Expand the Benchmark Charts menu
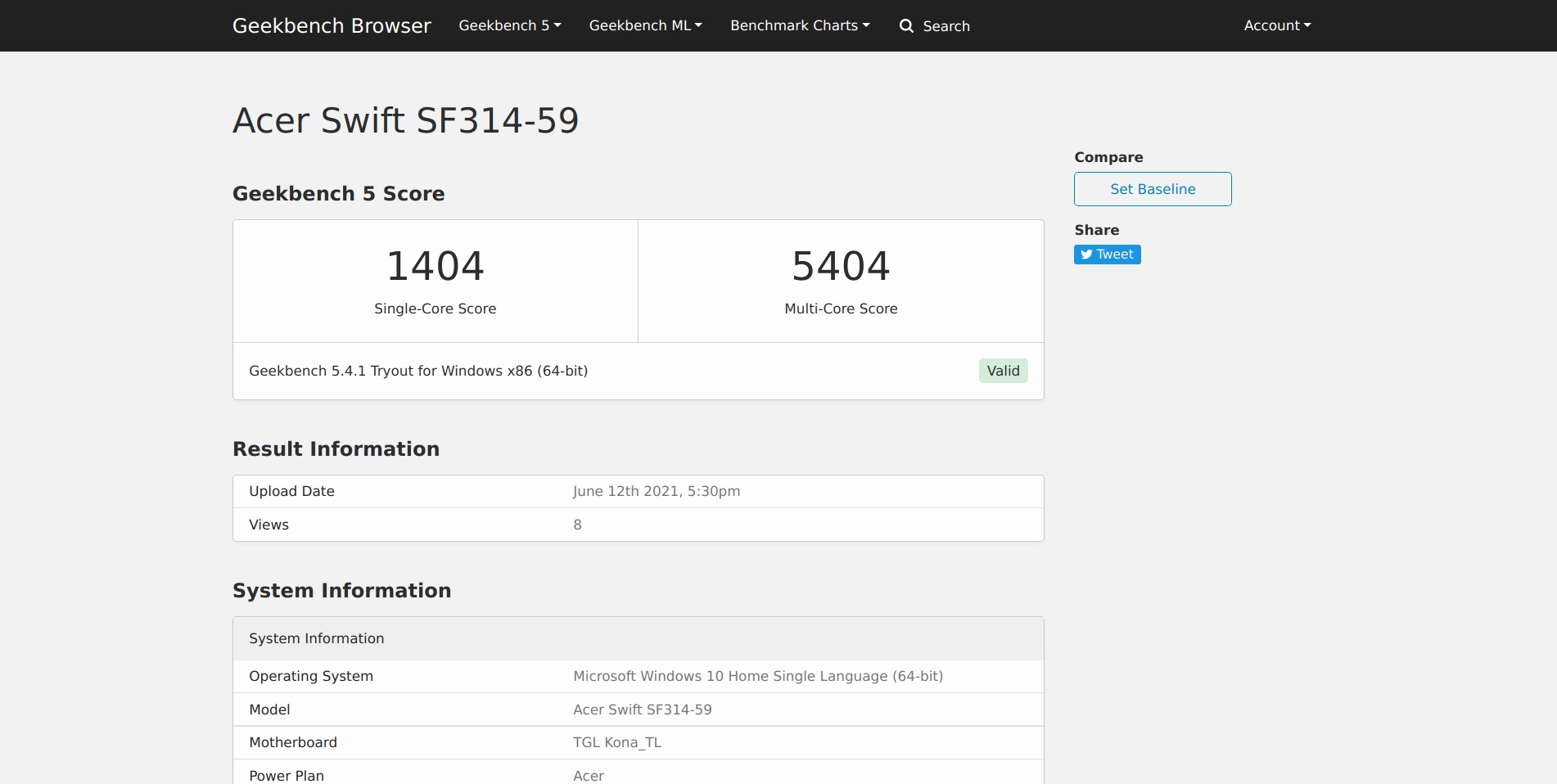The height and width of the screenshot is (784, 1557). pyautogui.click(x=800, y=25)
